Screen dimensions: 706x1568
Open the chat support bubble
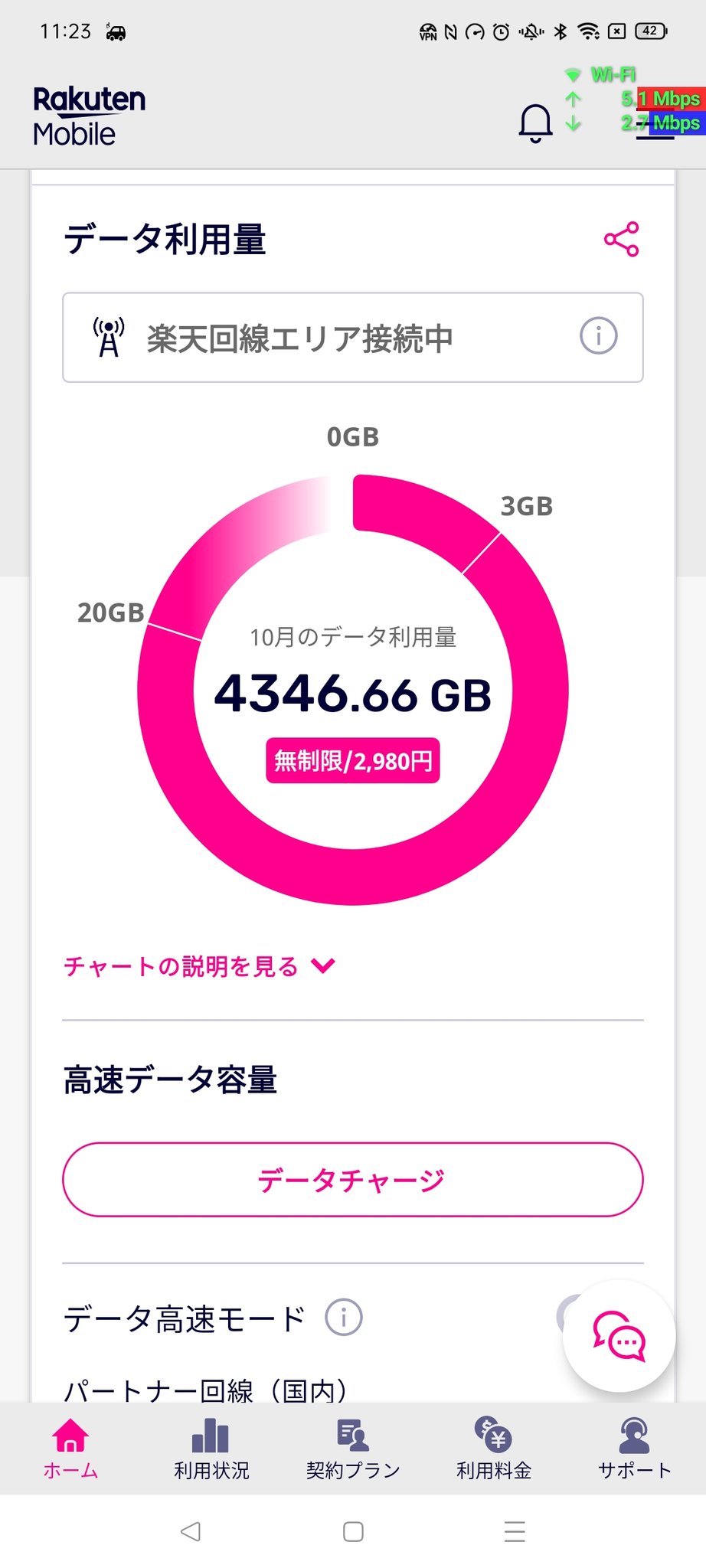pos(619,1336)
